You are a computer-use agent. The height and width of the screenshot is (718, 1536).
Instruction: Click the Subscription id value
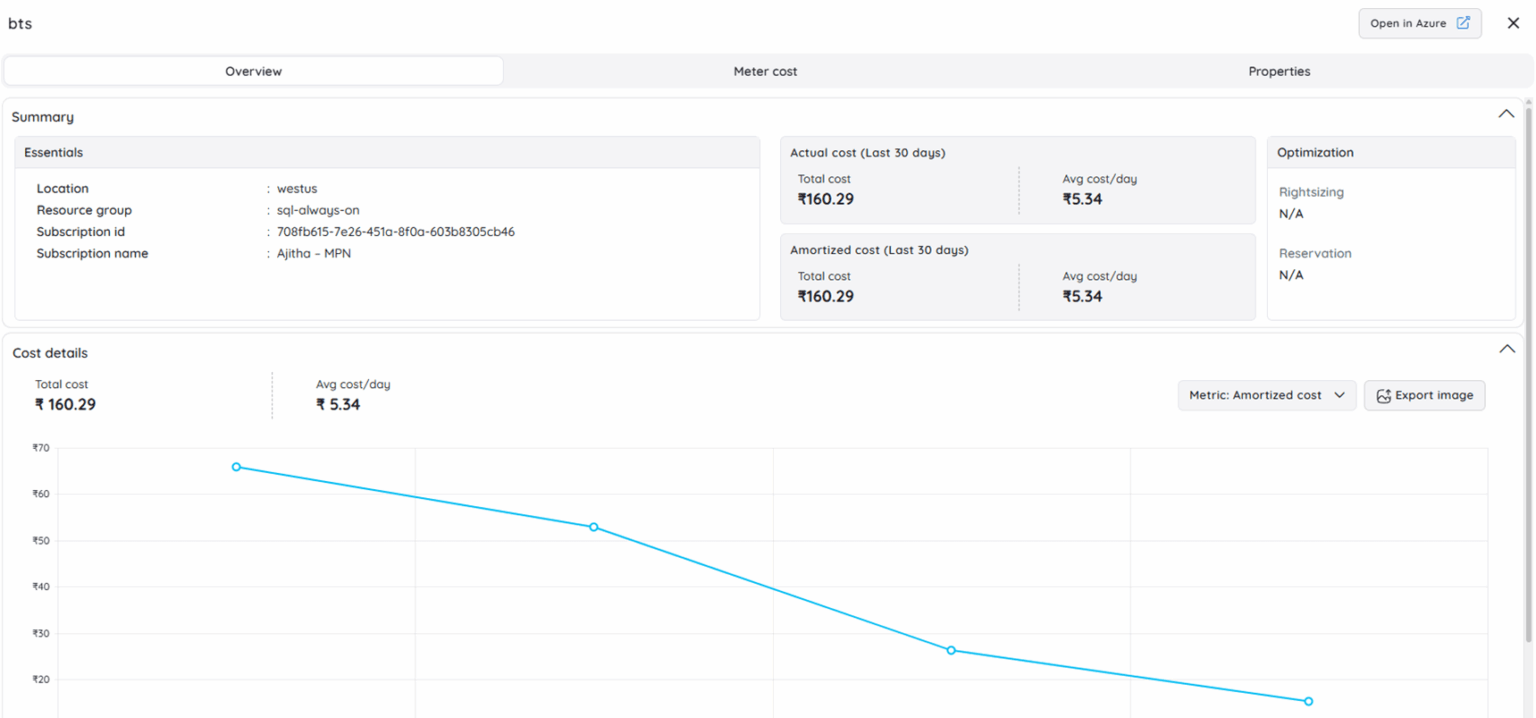pos(395,232)
